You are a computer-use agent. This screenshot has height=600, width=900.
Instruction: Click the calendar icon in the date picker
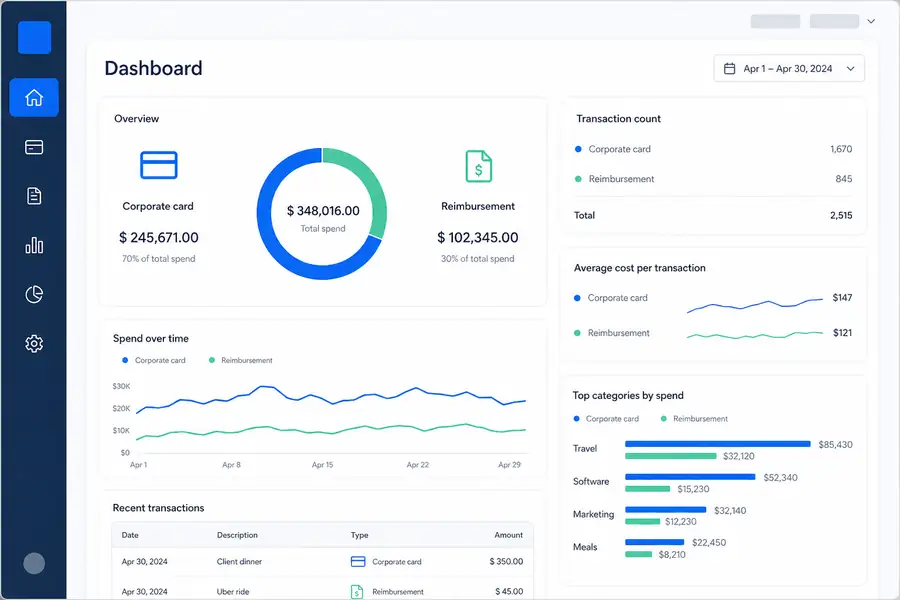[x=729, y=69]
